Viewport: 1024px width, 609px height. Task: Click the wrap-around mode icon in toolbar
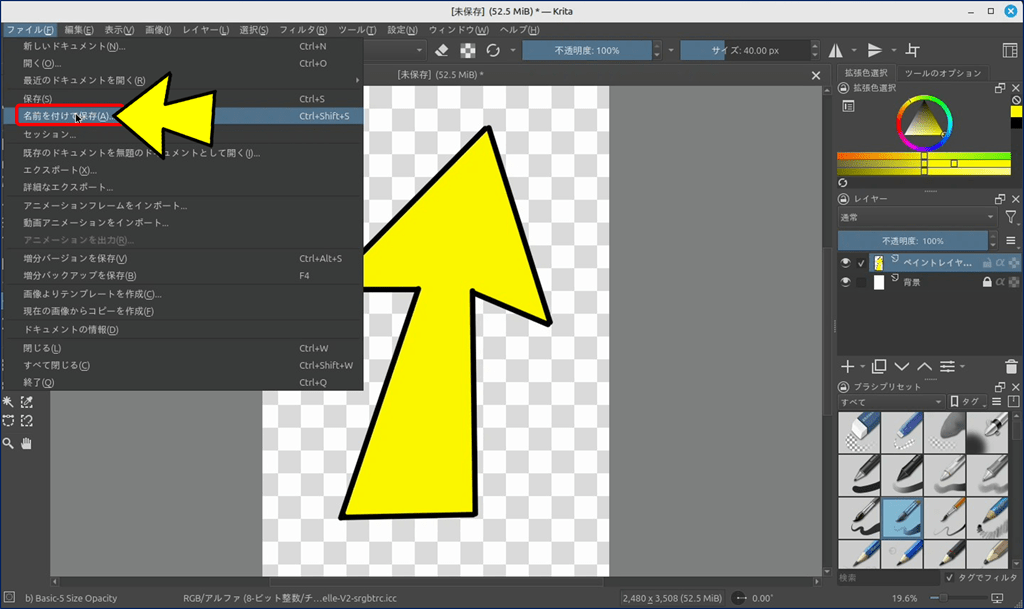tap(912, 50)
